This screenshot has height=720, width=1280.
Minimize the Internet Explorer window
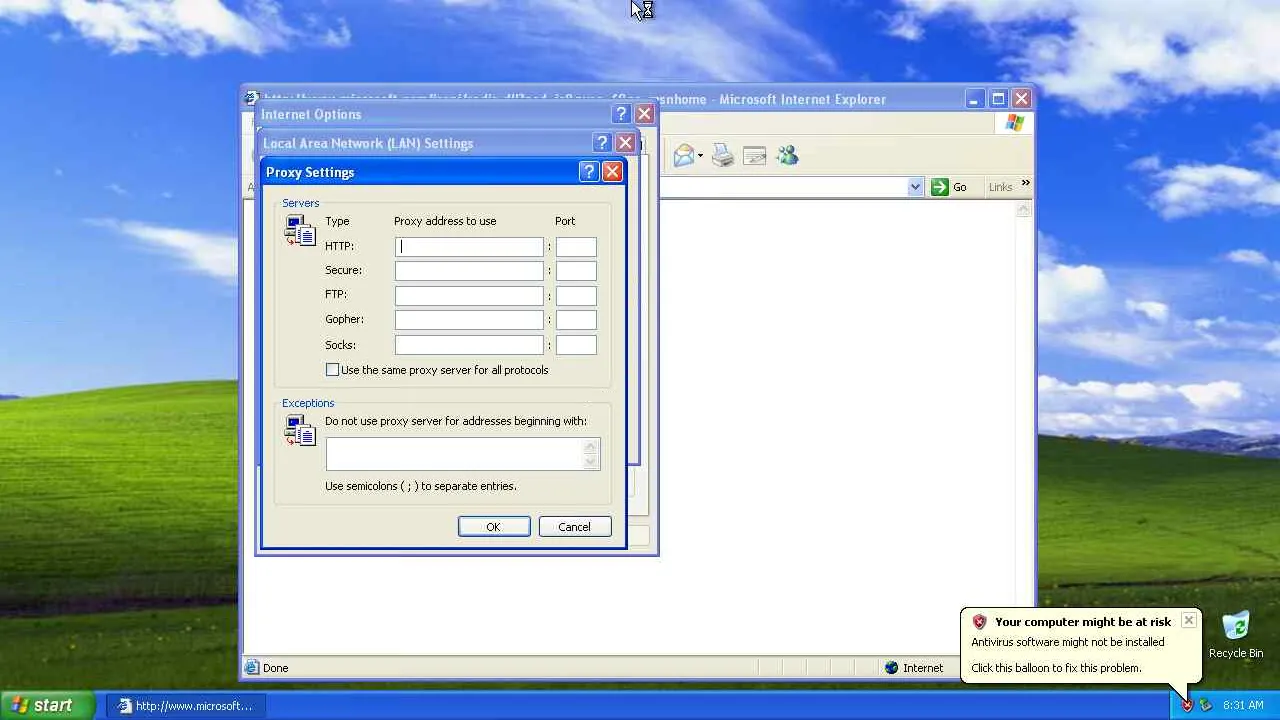point(975,99)
